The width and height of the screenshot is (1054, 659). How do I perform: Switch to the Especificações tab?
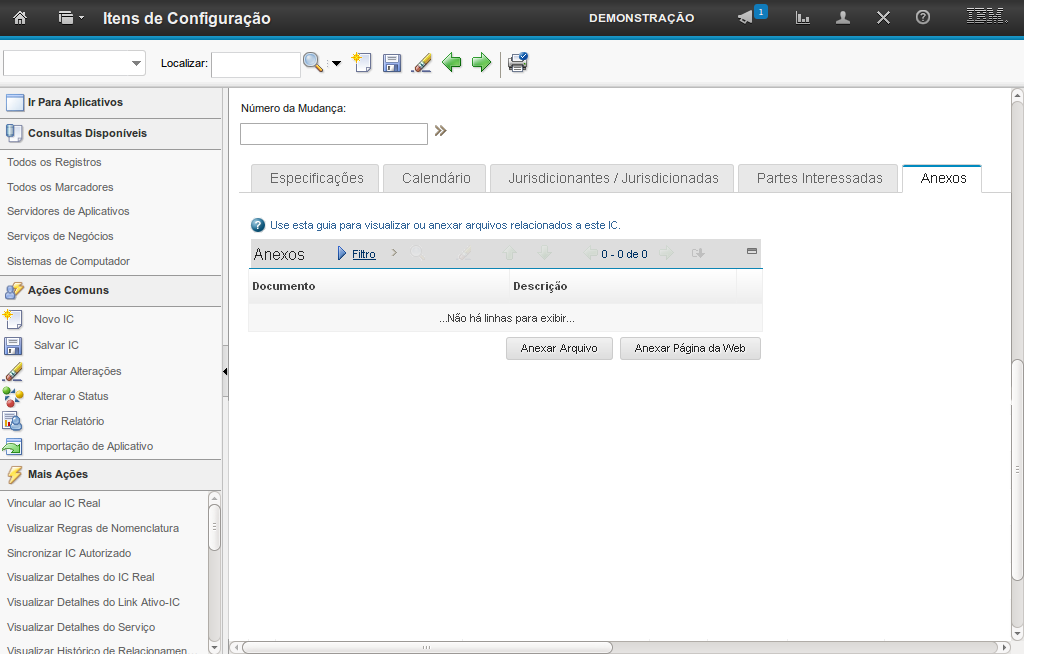click(315, 178)
